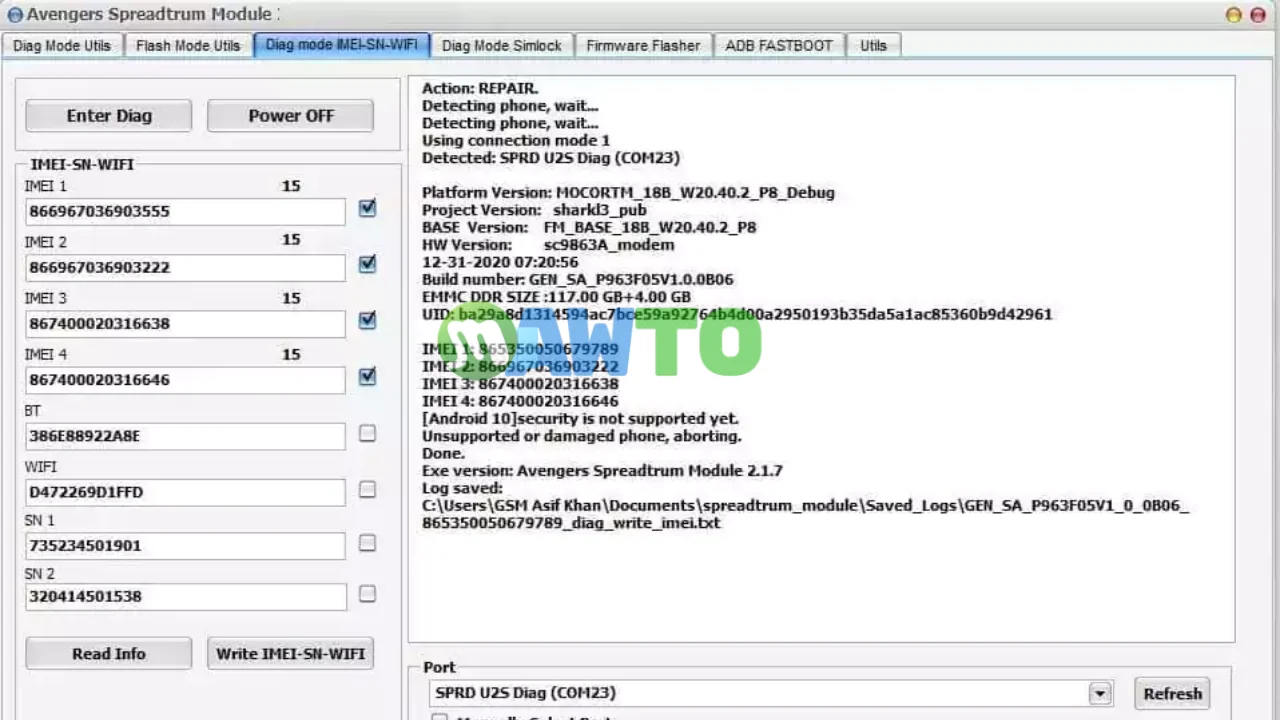Image resolution: width=1280 pixels, height=720 pixels.
Task: Click the "Done." log line
Action: (444, 453)
